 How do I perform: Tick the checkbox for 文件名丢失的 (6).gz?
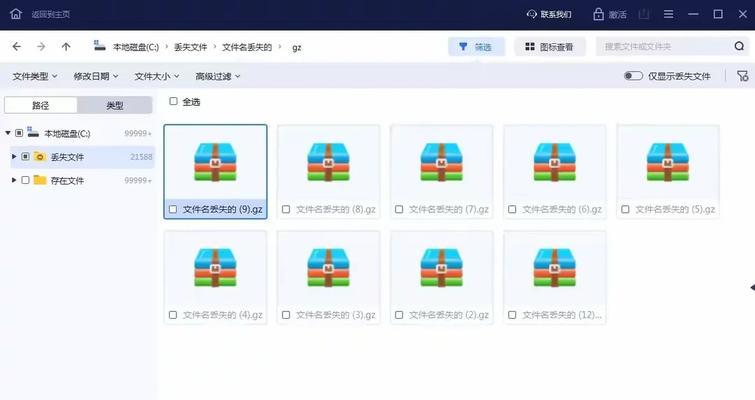512,209
